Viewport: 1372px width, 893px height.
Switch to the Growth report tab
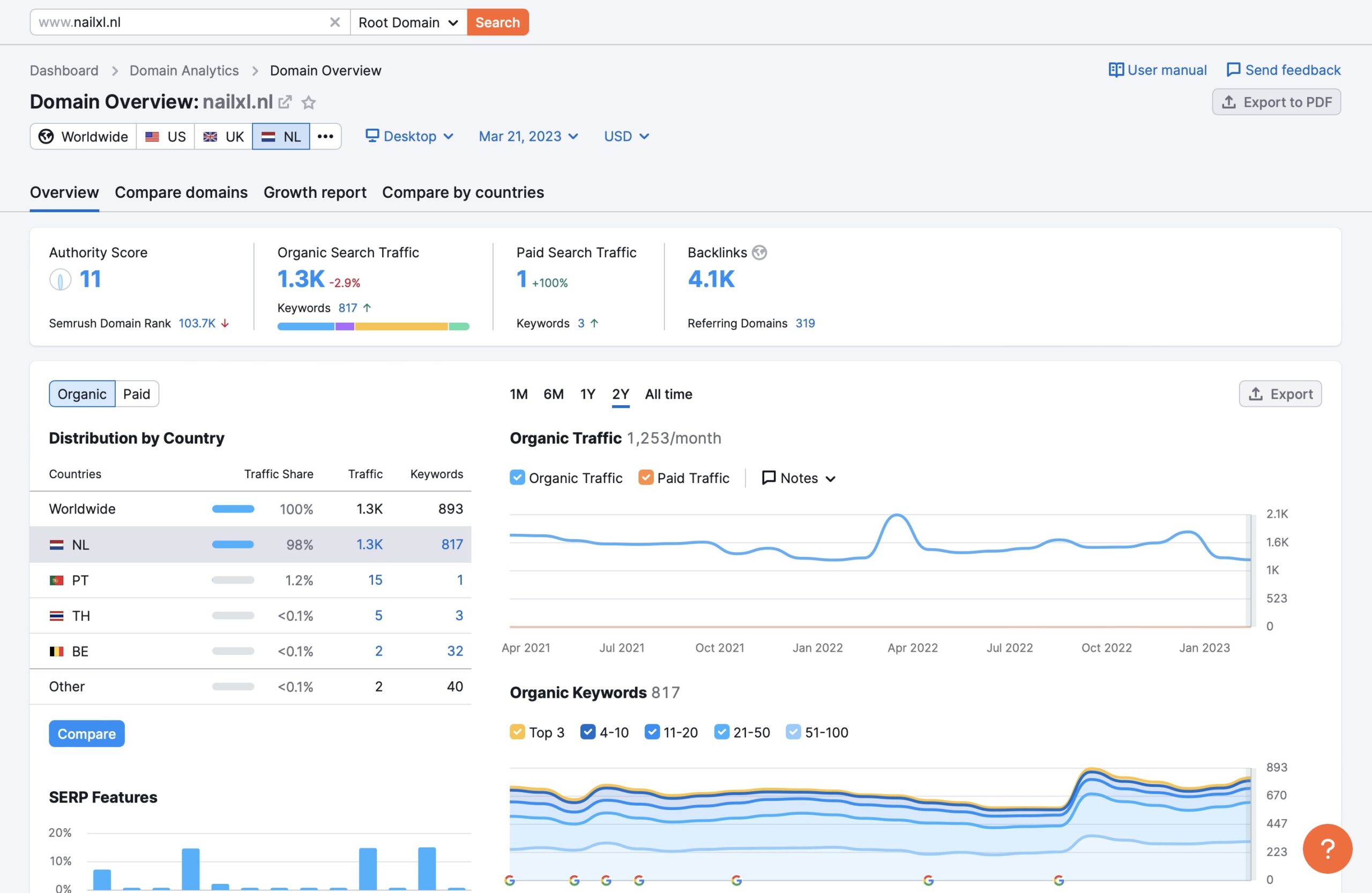[315, 192]
